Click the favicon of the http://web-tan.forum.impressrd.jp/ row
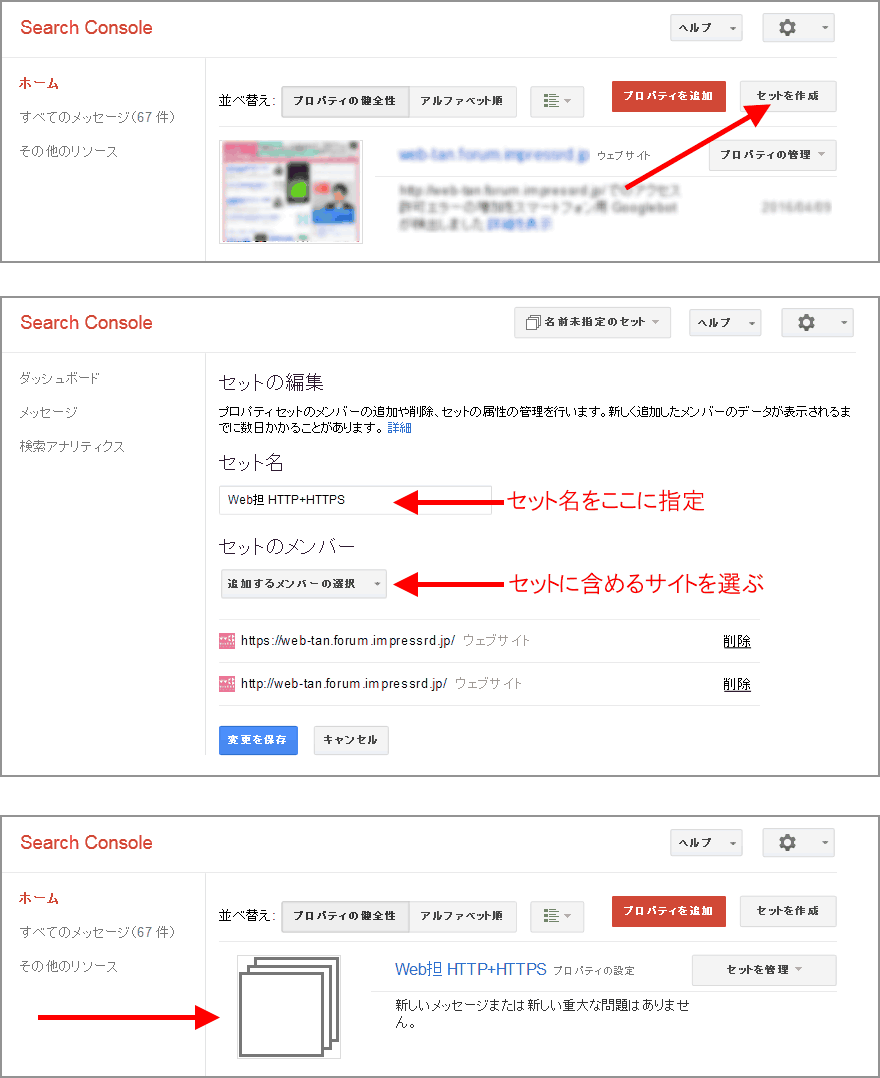Screen dimensions: 880x1078 [226, 684]
